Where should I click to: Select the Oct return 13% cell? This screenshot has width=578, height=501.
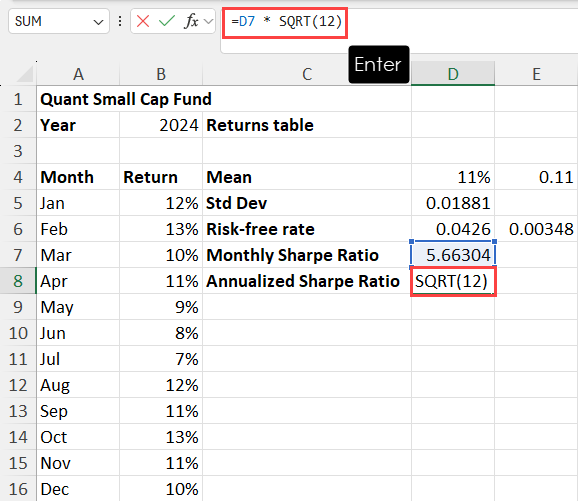(161, 437)
